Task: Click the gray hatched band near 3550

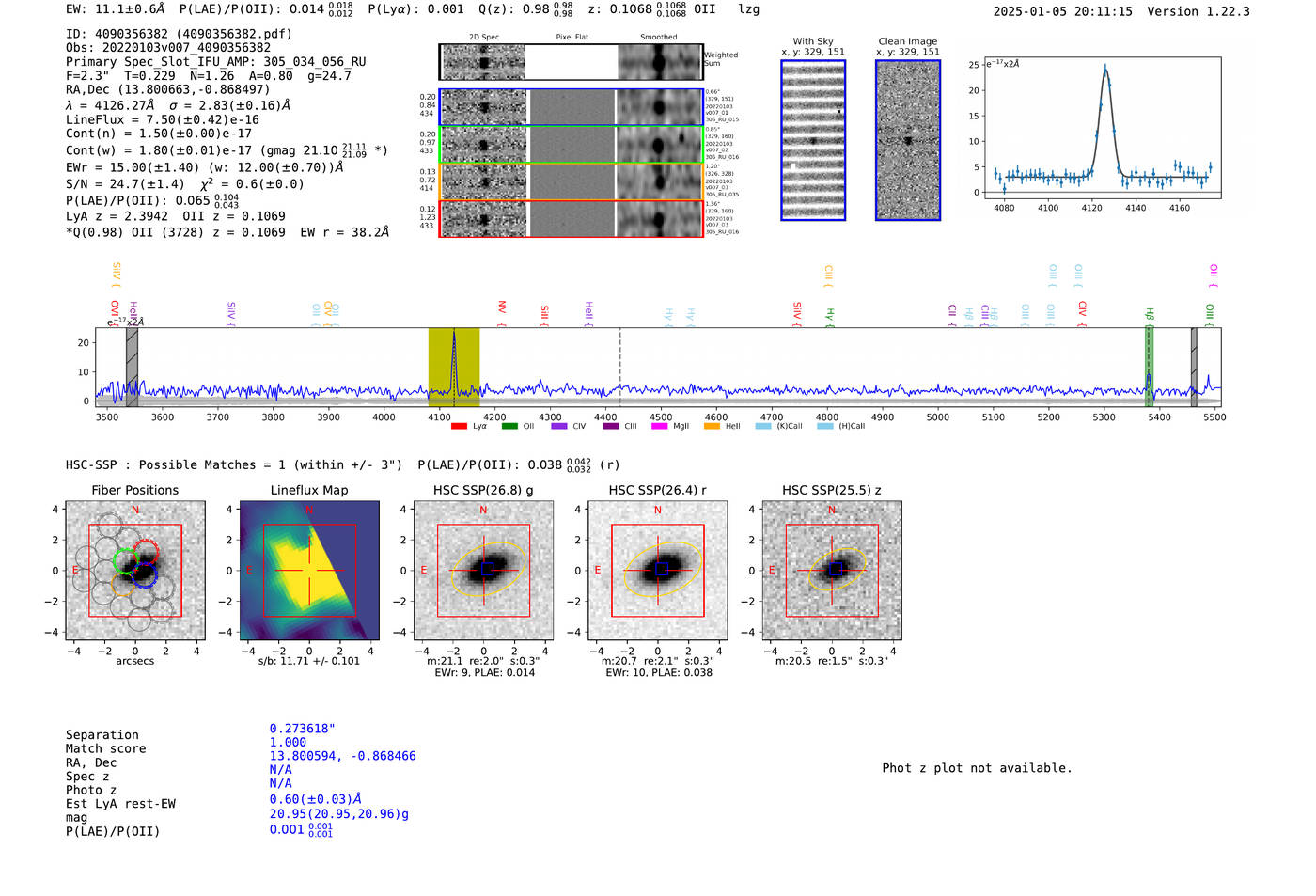Action: tap(133, 368)
